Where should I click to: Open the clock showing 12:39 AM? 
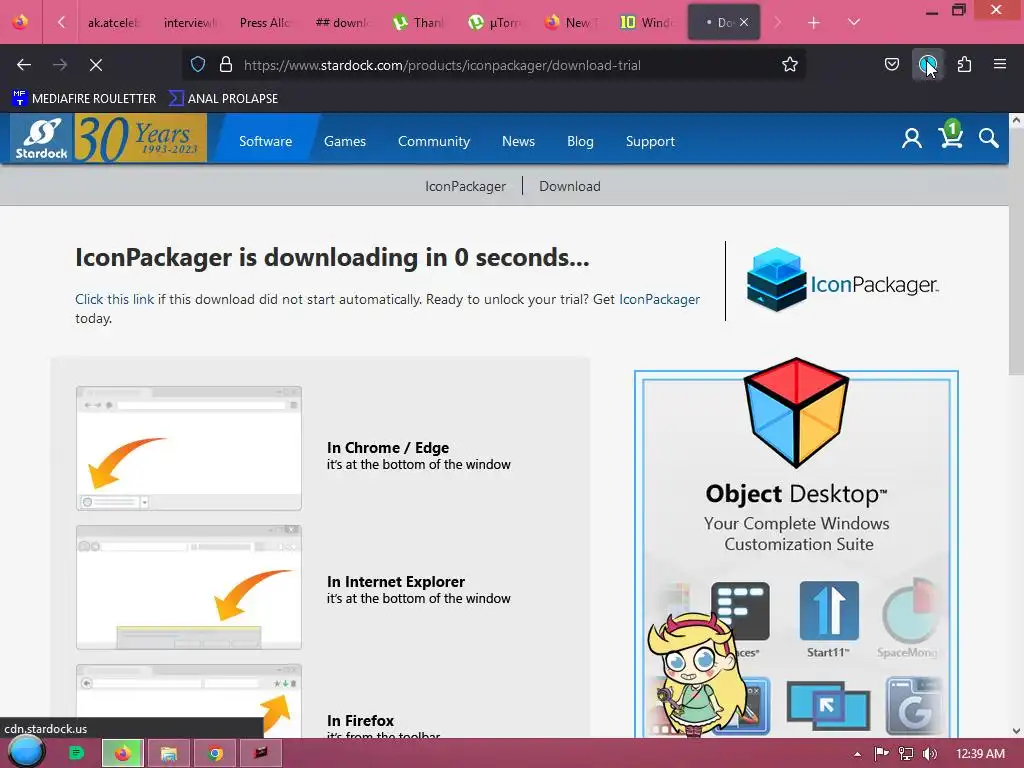tap(980, 754)
